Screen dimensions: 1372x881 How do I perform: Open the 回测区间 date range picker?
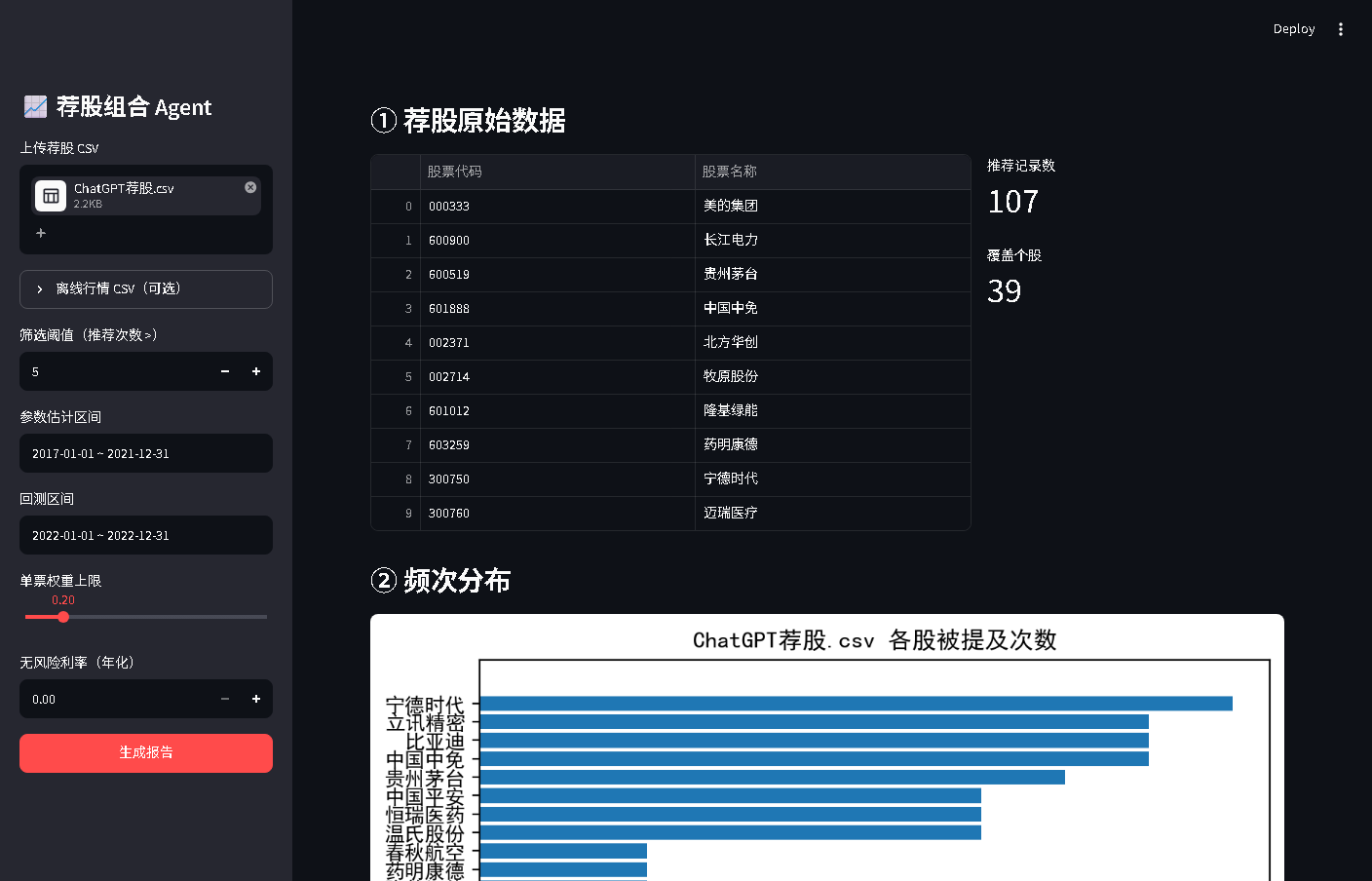(x=146, y=535)
